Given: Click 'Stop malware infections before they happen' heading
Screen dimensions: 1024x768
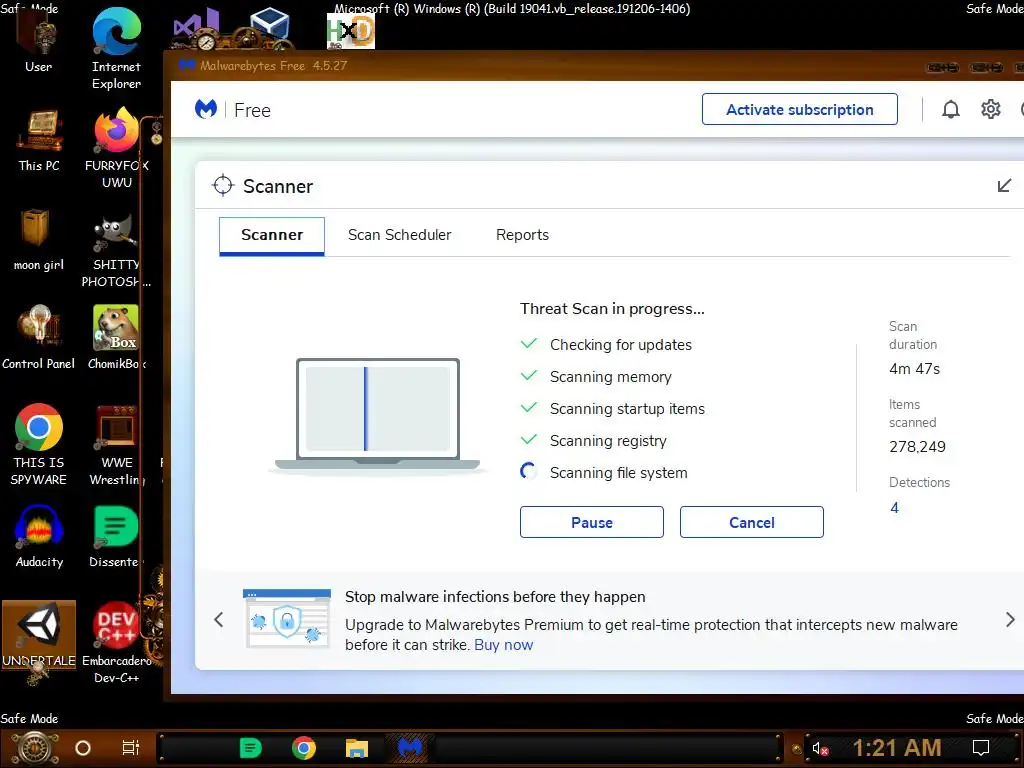Looking at the screenshot, I should point(495,597).
